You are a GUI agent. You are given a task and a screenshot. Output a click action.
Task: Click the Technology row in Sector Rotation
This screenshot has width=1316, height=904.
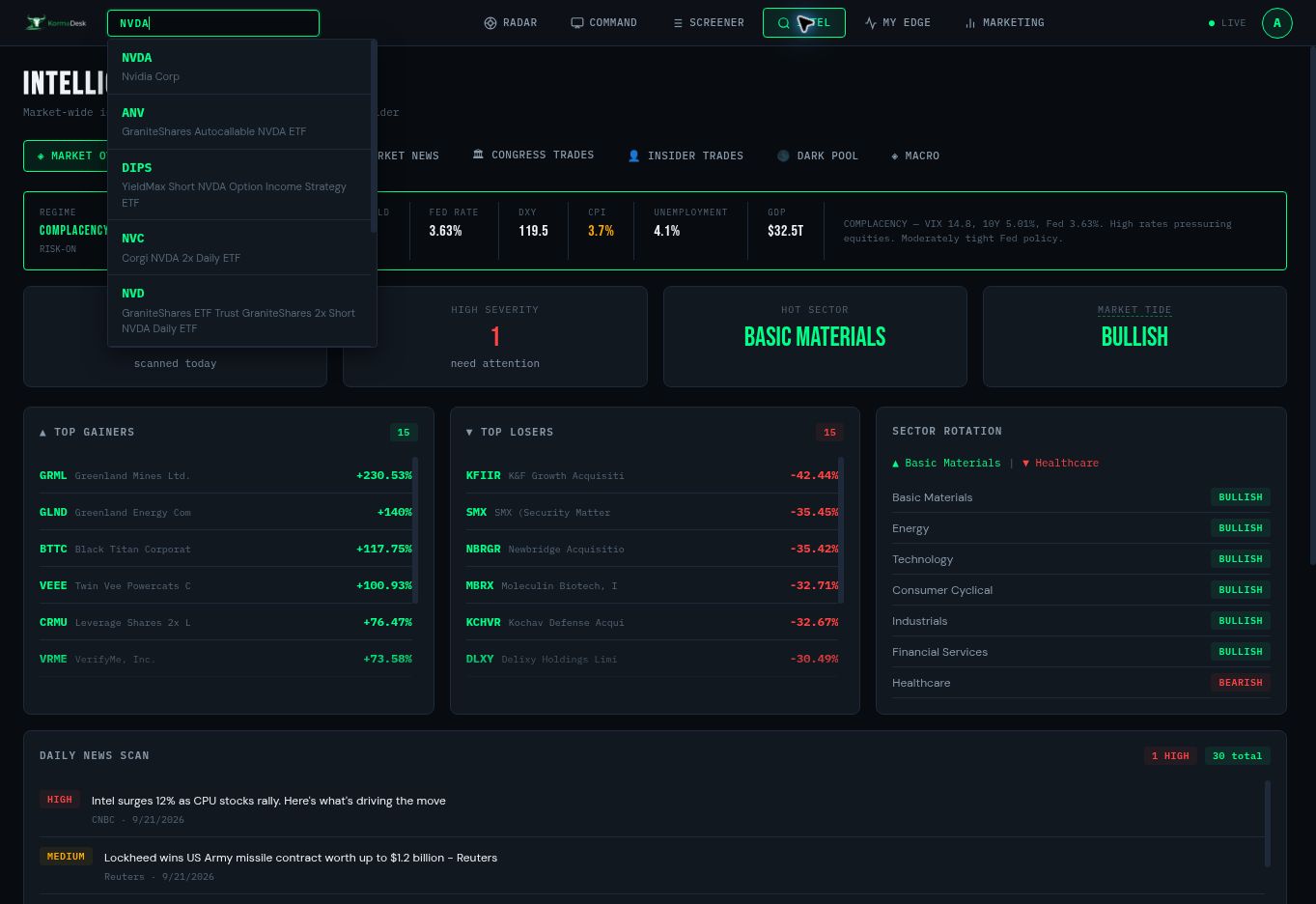coord(1081,559)
